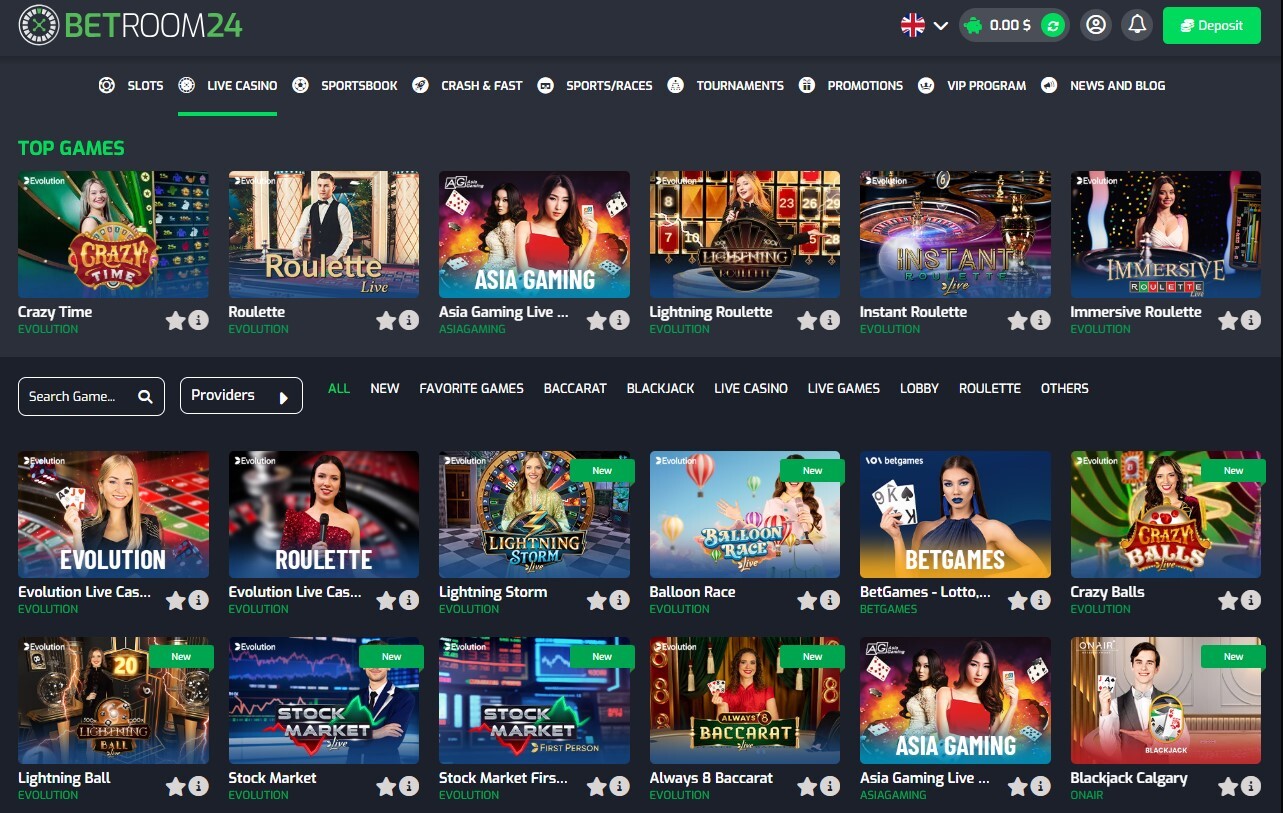
Task: Click the magnifier icon in search box
Action: tap(145, 397)
